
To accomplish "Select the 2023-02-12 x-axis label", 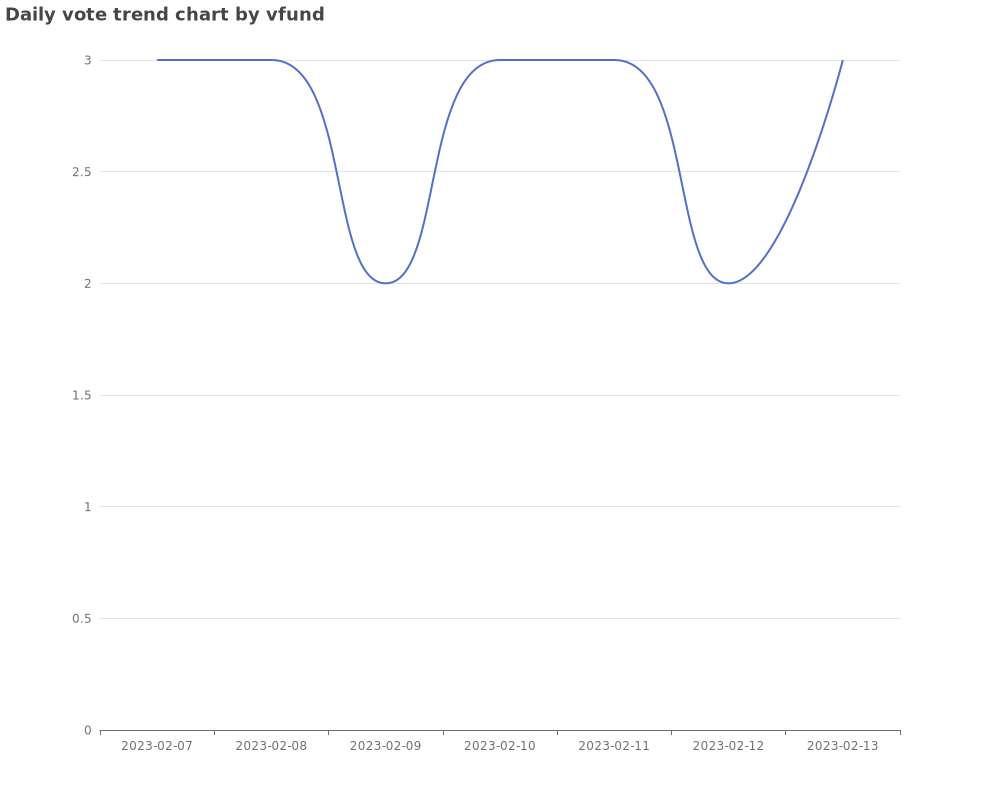I will point(728,746).
